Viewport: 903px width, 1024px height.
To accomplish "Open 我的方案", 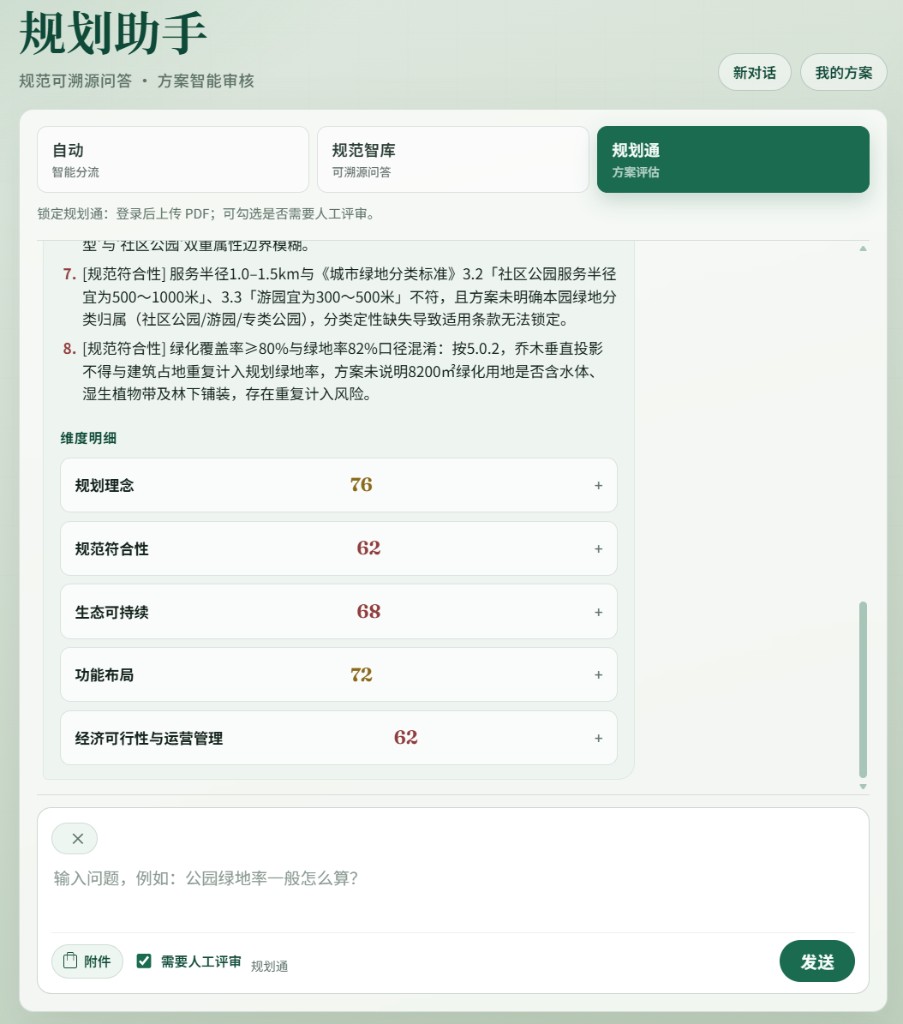I will (x=844, y=72).
